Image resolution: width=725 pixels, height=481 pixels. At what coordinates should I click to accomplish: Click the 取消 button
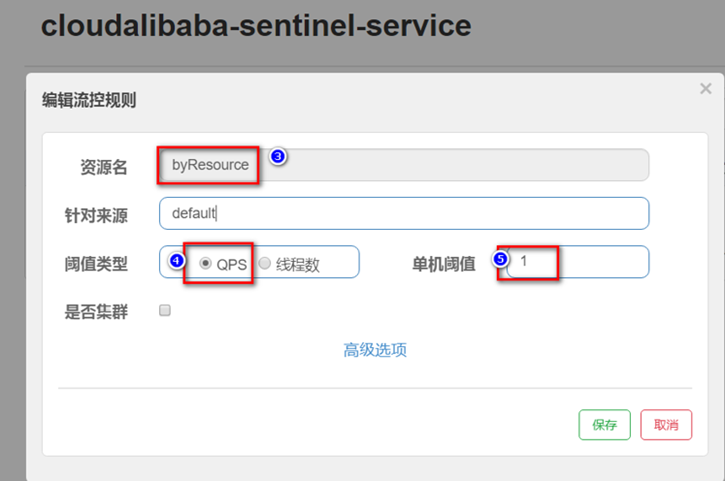tap(666, 424)
